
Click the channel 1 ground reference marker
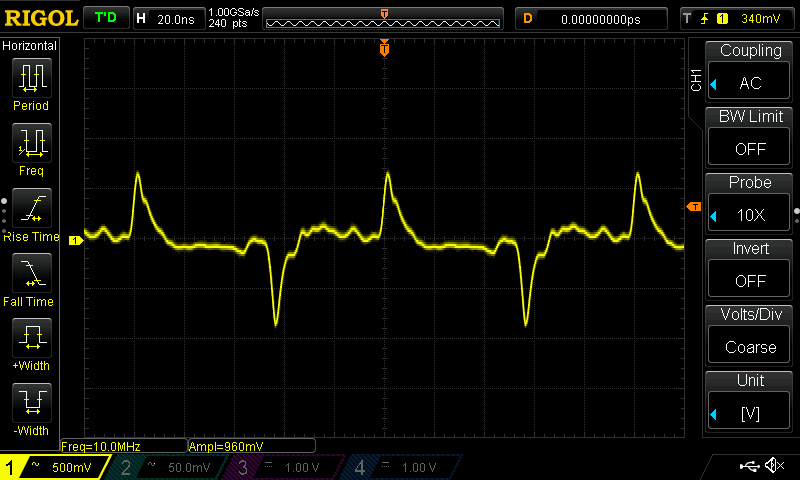point(76,240)
